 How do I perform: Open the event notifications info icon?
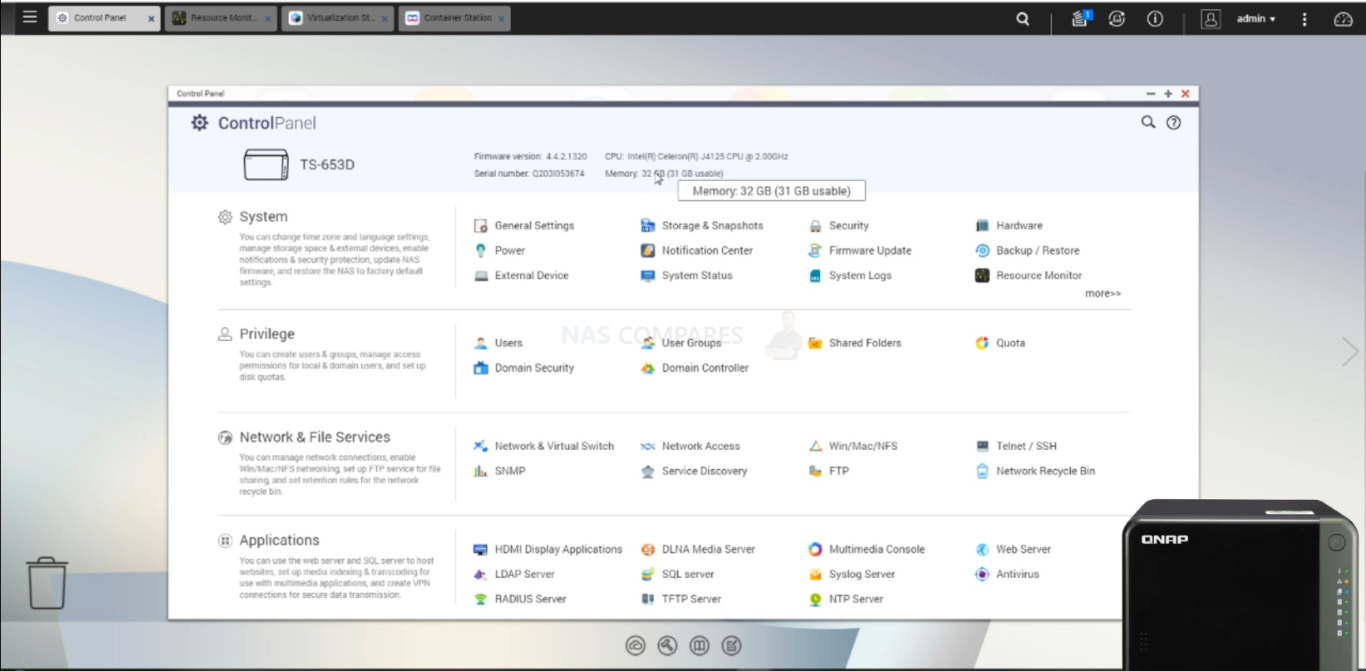click(x=1155, y=18)
